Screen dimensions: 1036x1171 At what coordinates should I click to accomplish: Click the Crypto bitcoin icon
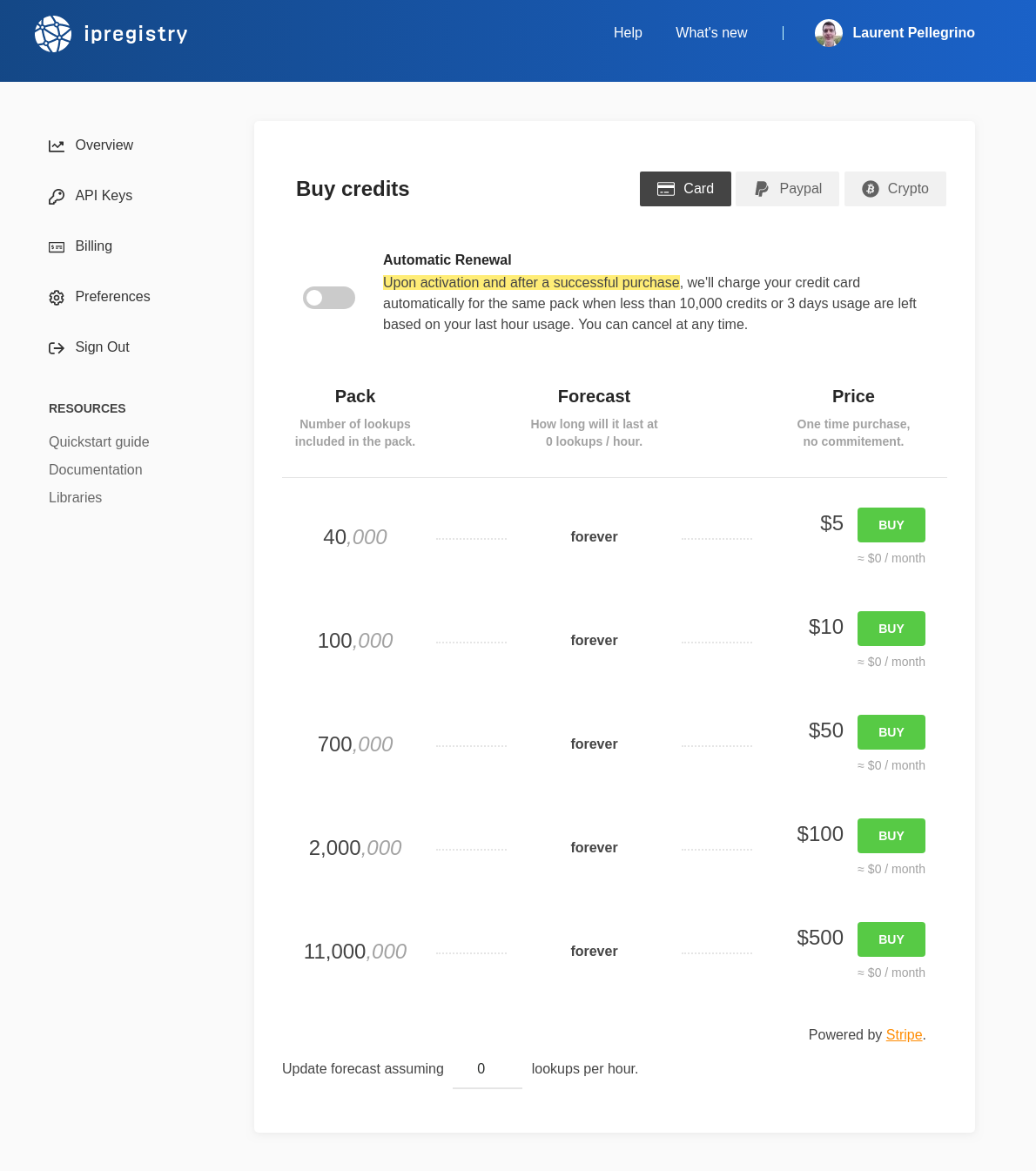pyautogui.click(x=870, y=189)
